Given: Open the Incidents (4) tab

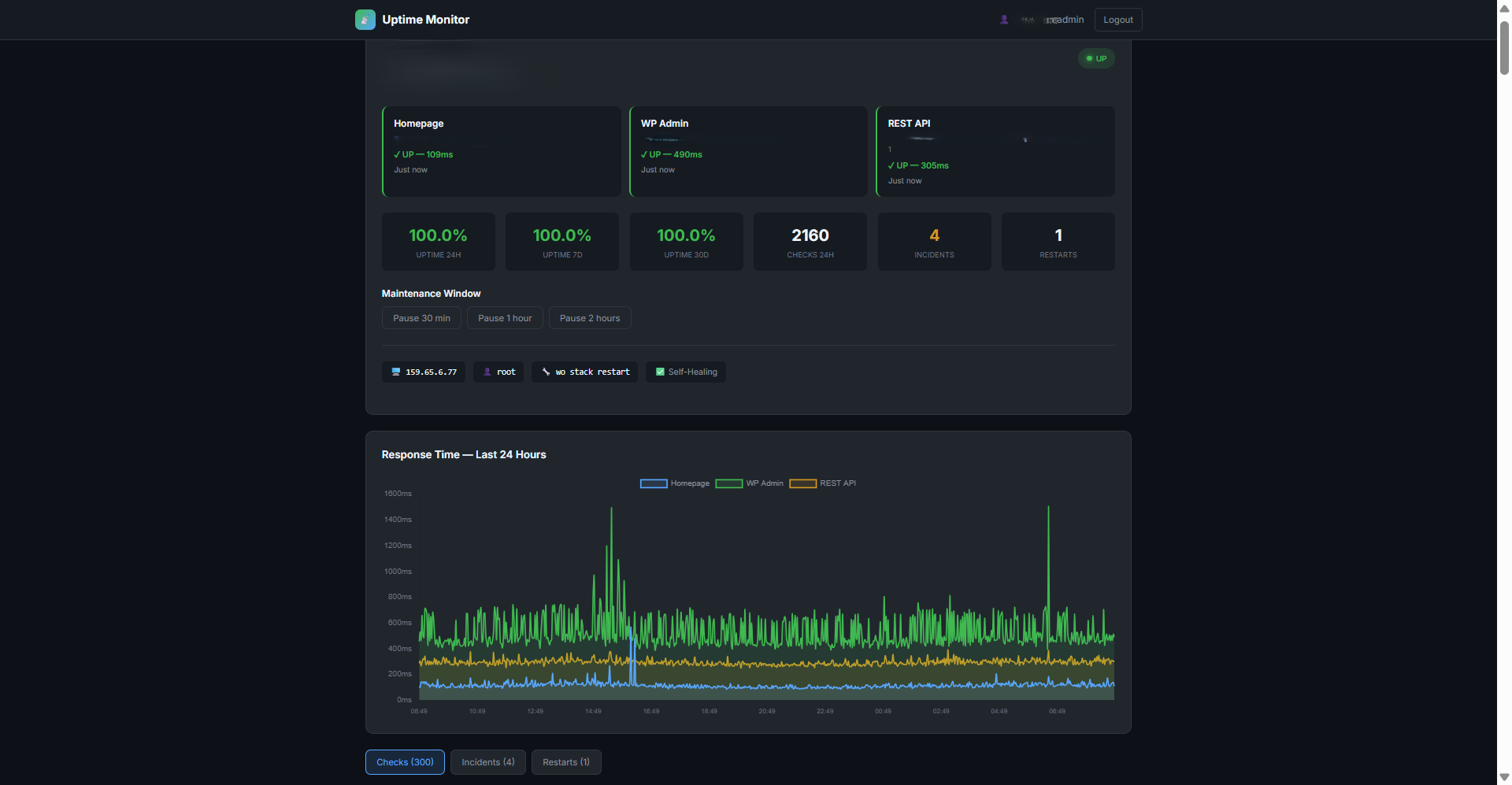Looking at the screenshot, I should 488,762.
